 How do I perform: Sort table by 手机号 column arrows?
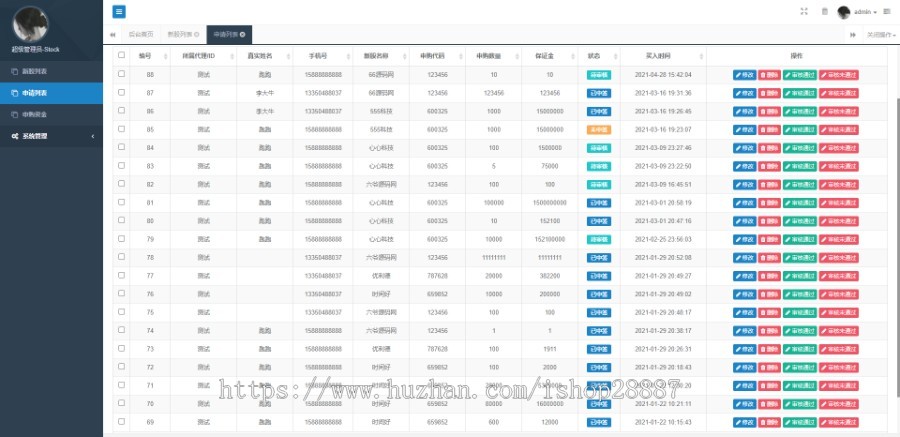tap(348, 56)
